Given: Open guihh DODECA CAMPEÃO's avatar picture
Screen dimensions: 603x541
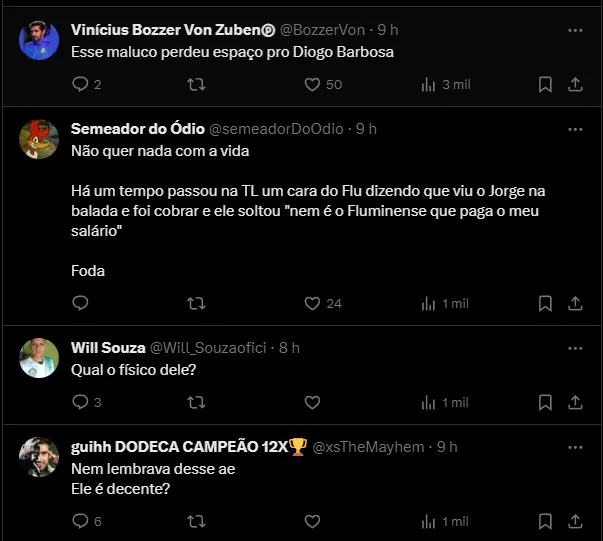Looking at the screenshot, I should coord(39,457).
